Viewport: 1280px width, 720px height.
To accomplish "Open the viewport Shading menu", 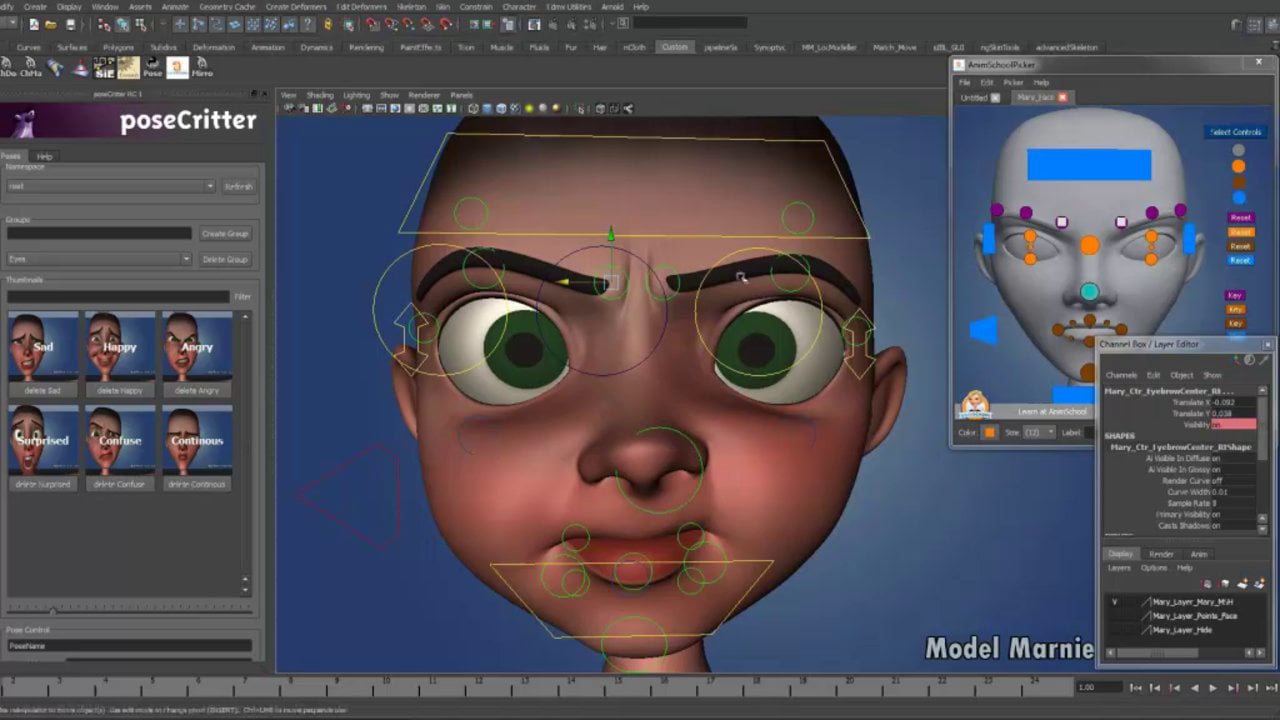I will 320,95.
